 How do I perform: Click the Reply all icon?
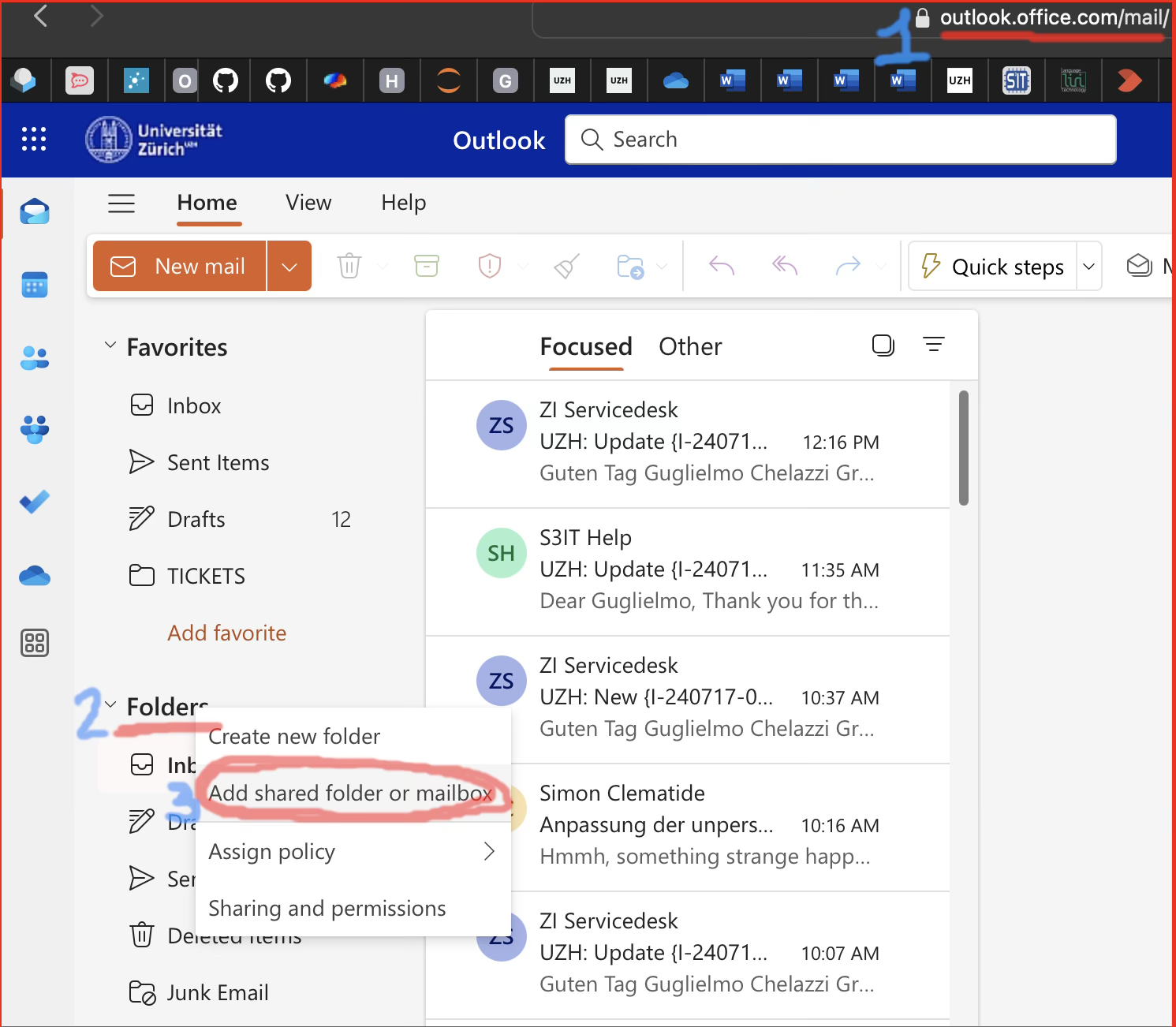point(785,266)
